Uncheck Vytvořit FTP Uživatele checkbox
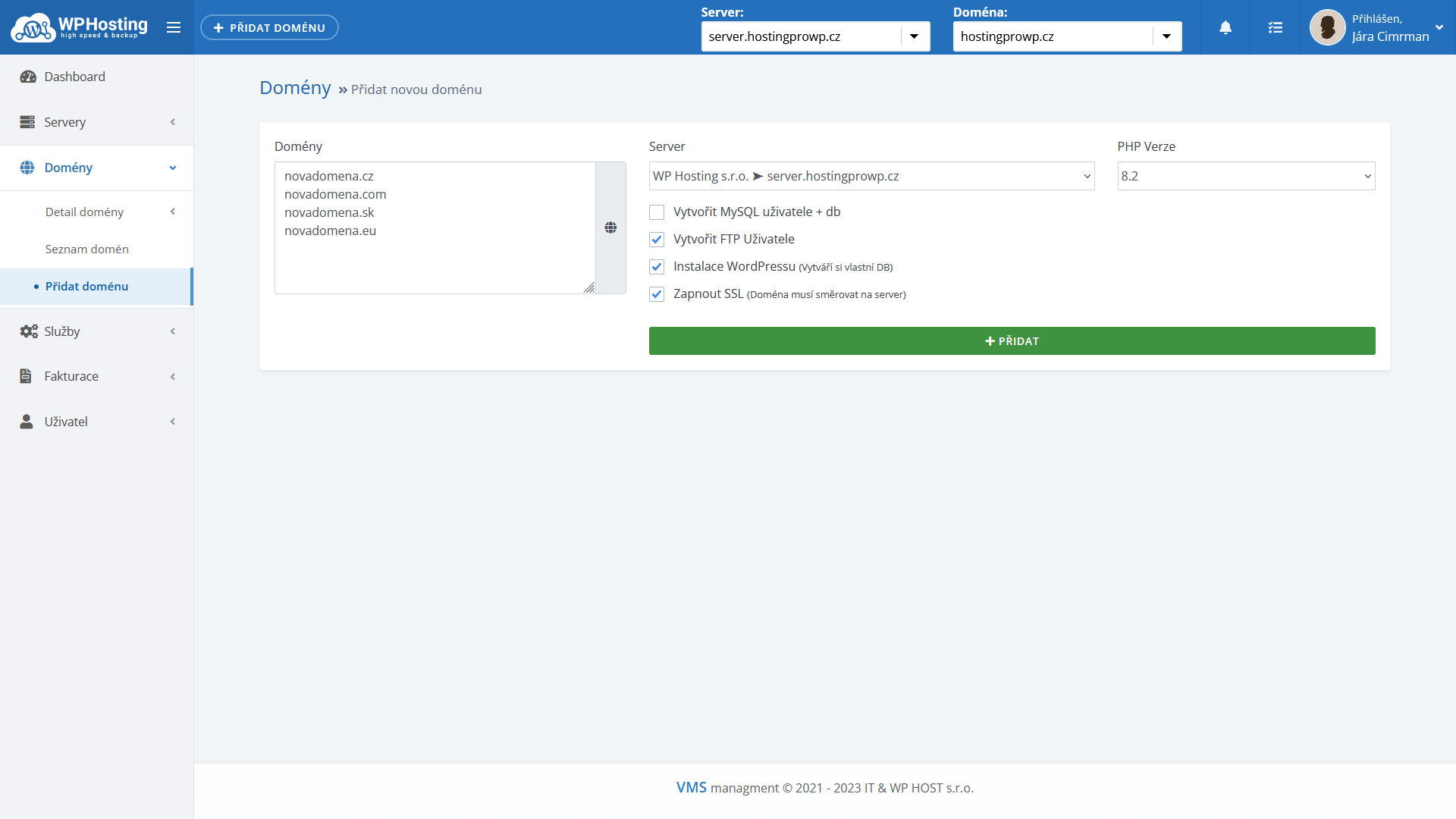This screenshot has width=1456, height=819. [657, 240]
